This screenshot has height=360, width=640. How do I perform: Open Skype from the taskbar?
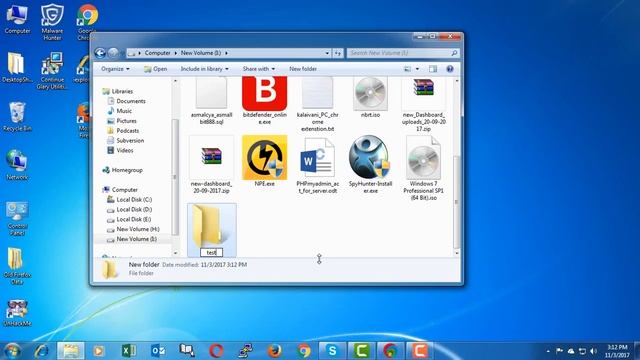pyautogui.click(x=333, y=351)
